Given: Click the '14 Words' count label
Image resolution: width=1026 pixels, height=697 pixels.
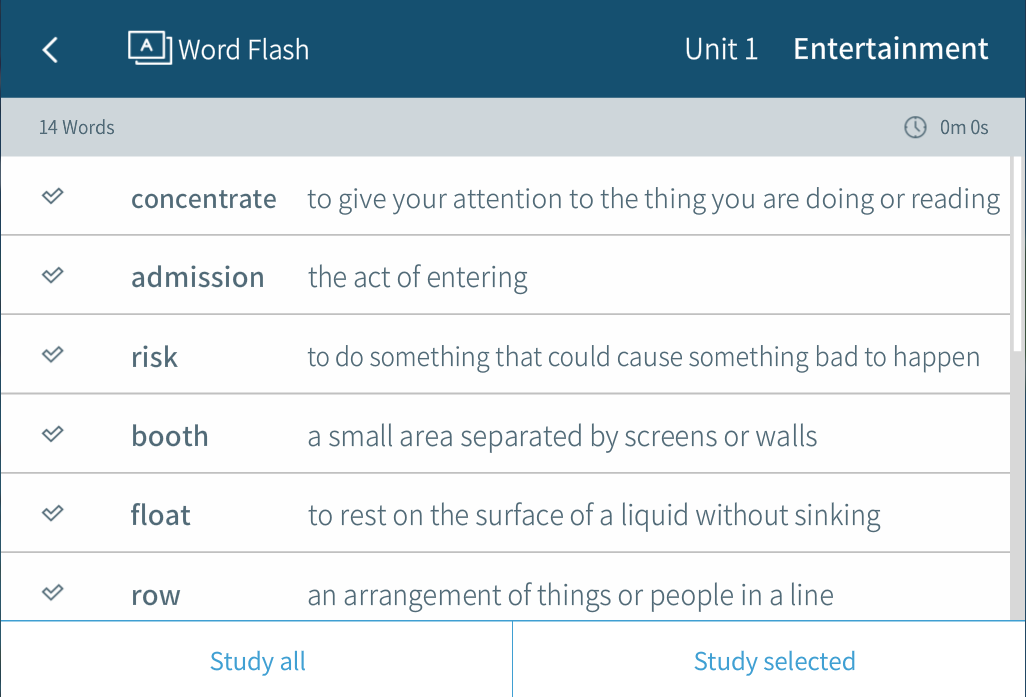Looking at the screenshot, I should point(77,127).
